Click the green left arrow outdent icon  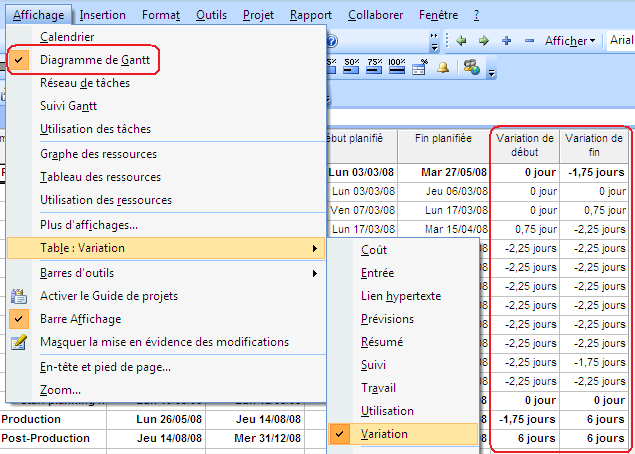[x=461, y=41]
